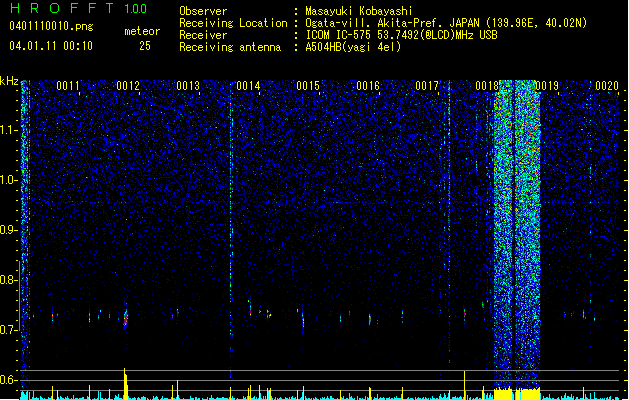Click the HROFFT program title text
The width and height of the screenshot is (629, 400).
pos(62,8)
